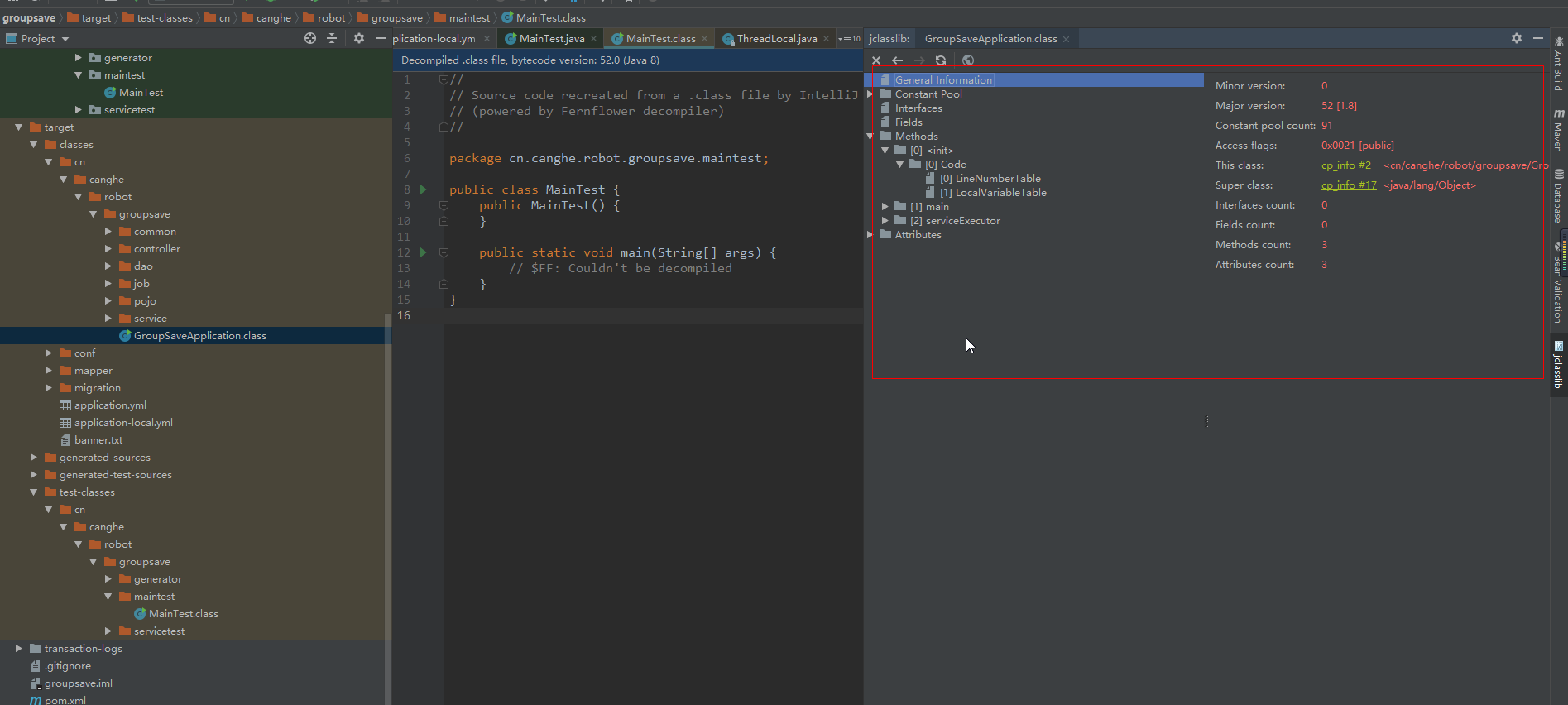
Task: Open Bean Validation tool window
Action: tap(1559, 283)
